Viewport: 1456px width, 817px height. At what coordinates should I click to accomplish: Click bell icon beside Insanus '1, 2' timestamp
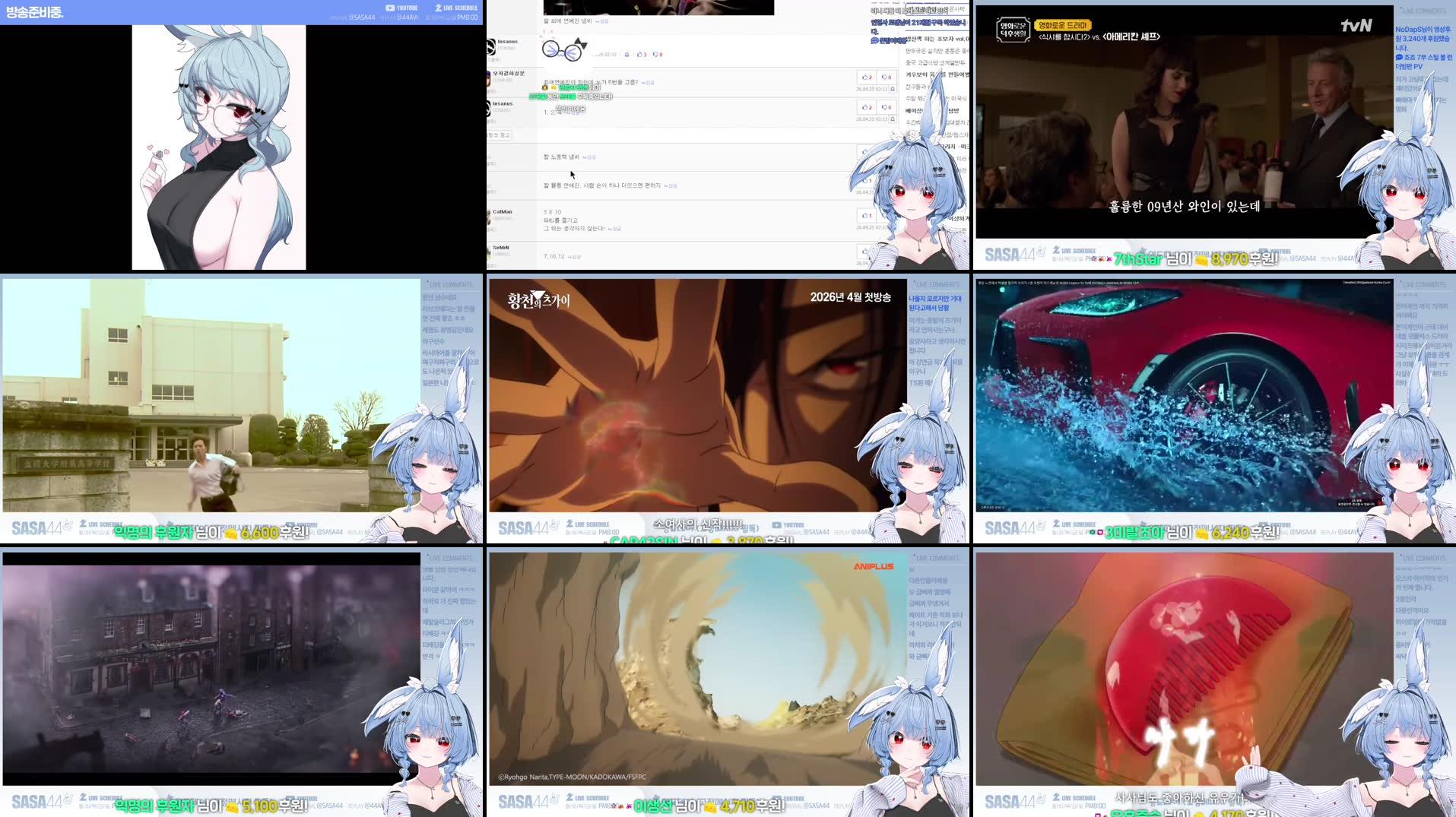coord(893,119)
